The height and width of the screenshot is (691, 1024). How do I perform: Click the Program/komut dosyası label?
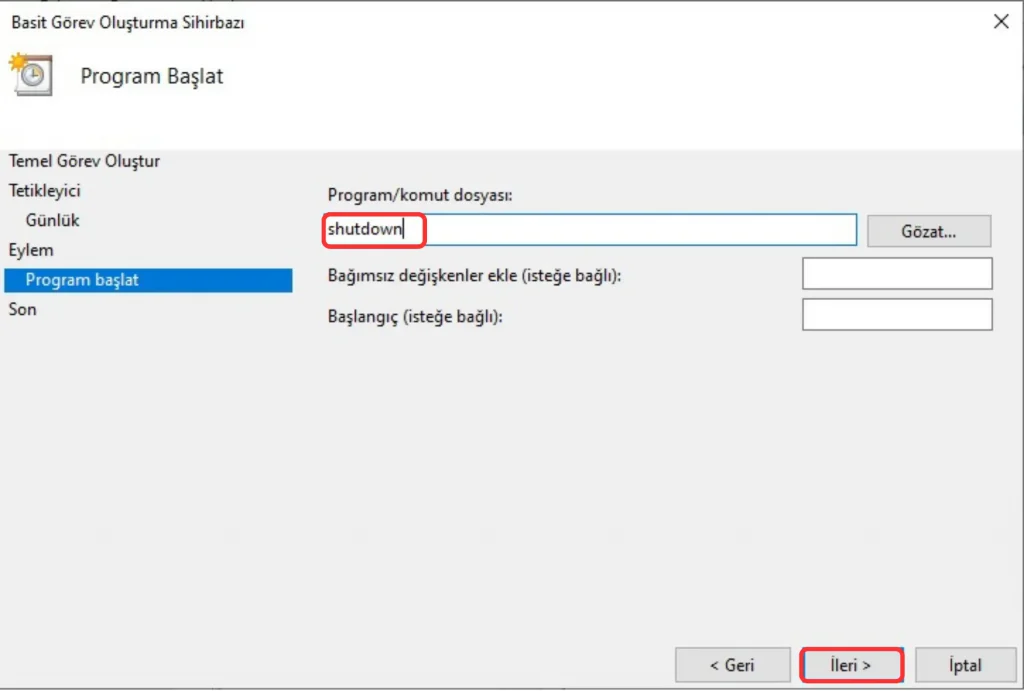click(419, 196)
